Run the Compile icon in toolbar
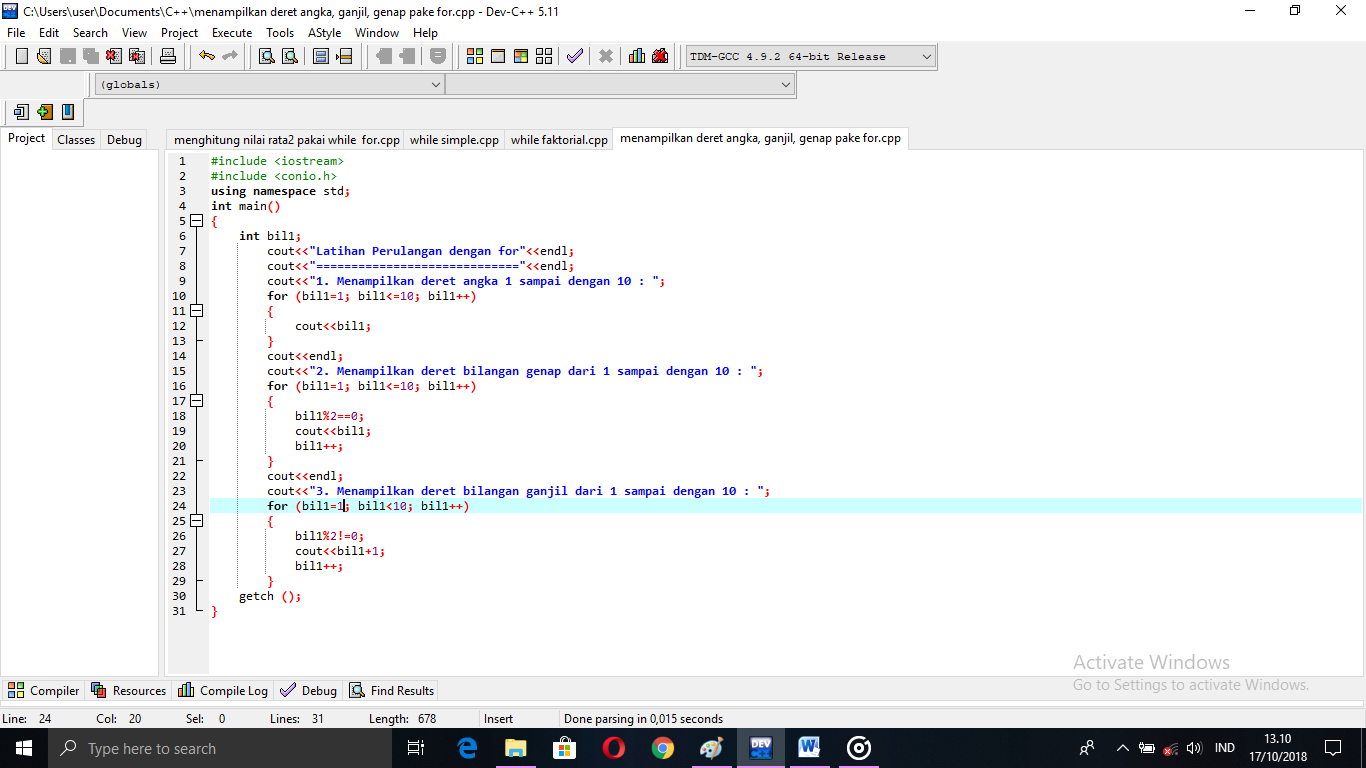1366x768 pixels. 474,56
